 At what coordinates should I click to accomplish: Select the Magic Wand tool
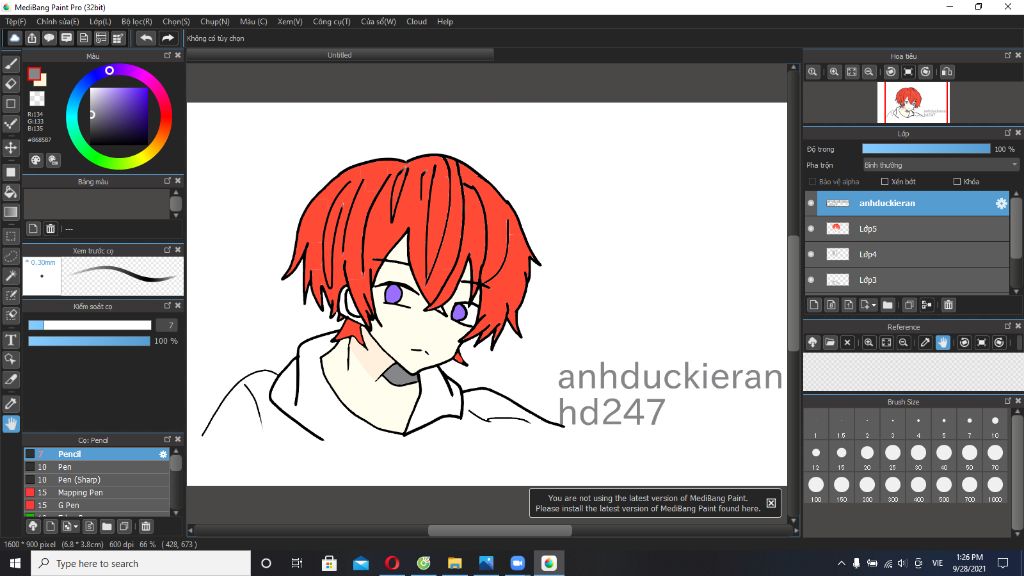[10, 276]
